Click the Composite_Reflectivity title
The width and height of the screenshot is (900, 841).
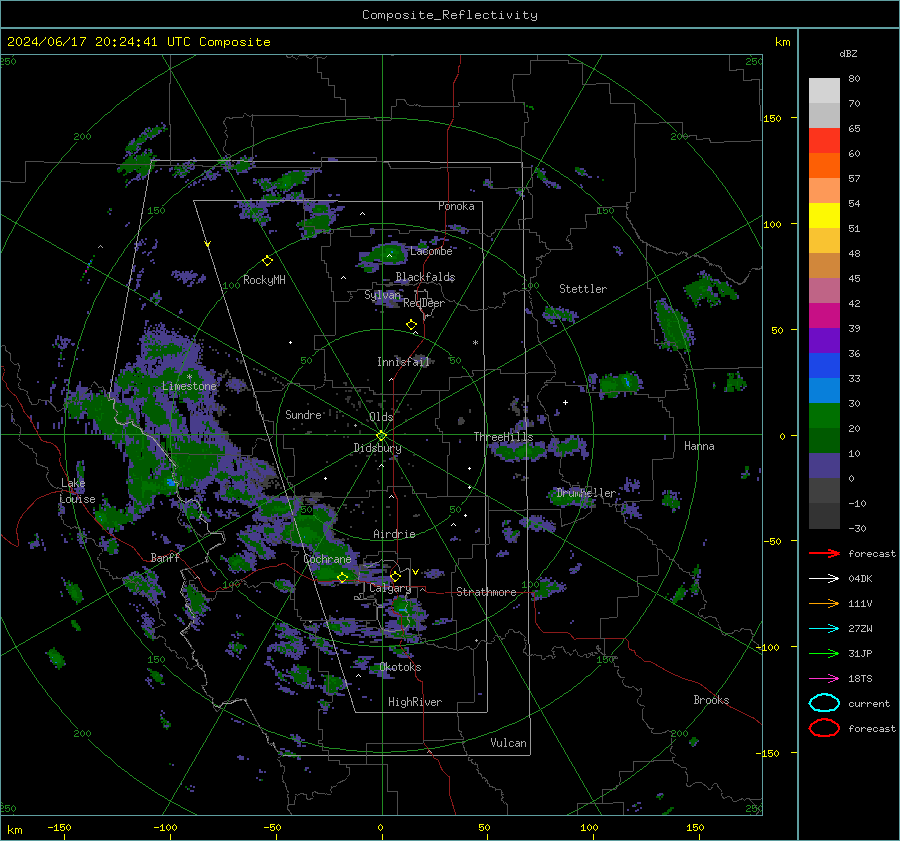pos(450,15)
